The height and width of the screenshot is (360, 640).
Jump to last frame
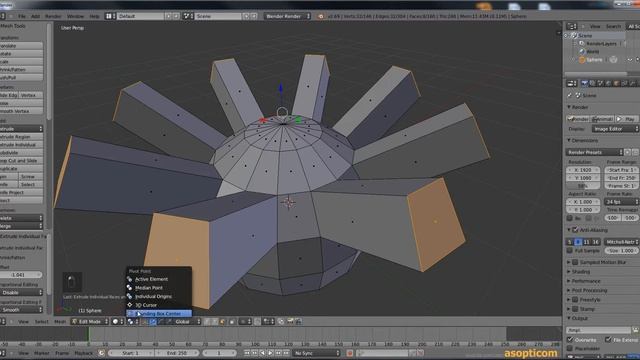coord(286,353)
